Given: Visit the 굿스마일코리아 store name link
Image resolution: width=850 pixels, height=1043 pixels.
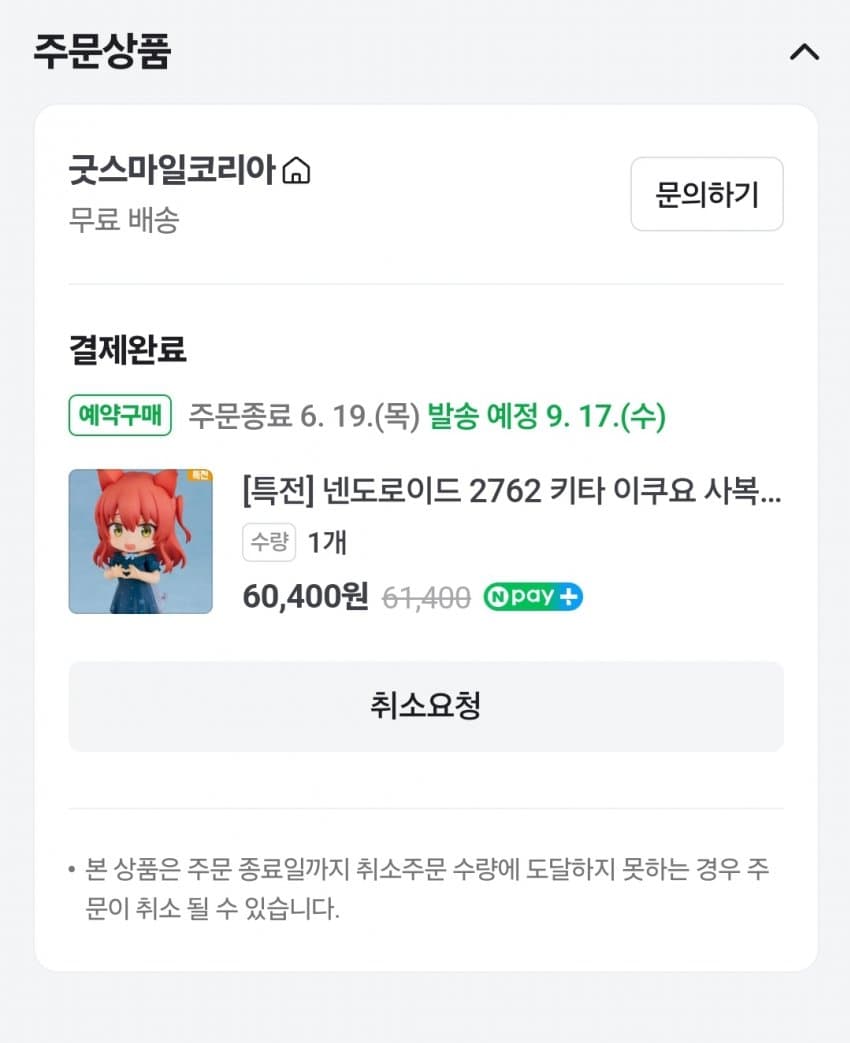Looking at the screenshot, I should point(171,171).
